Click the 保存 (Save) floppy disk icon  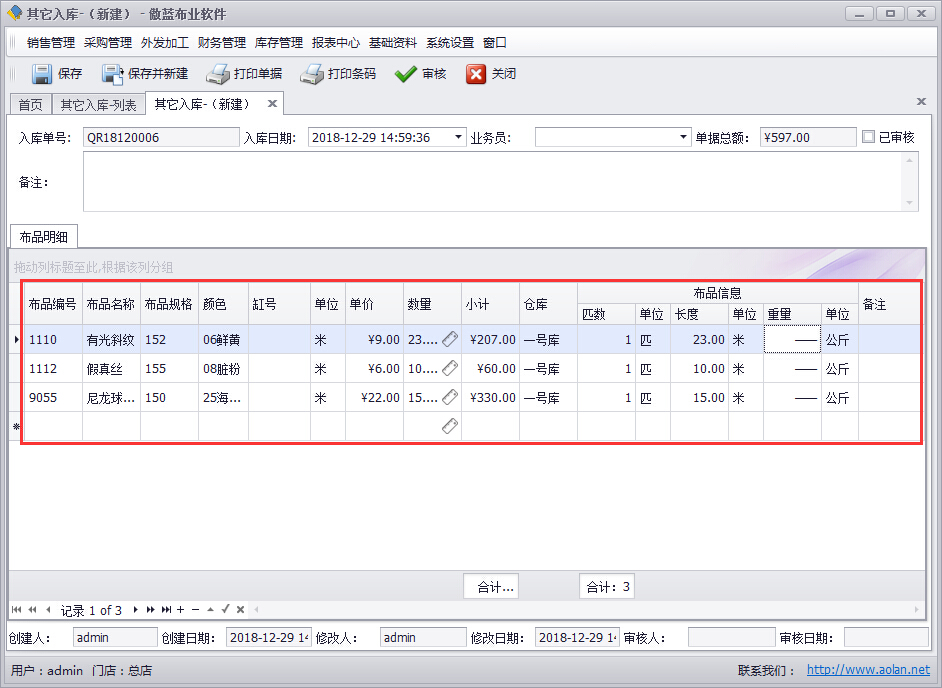(x=42, y=74)
